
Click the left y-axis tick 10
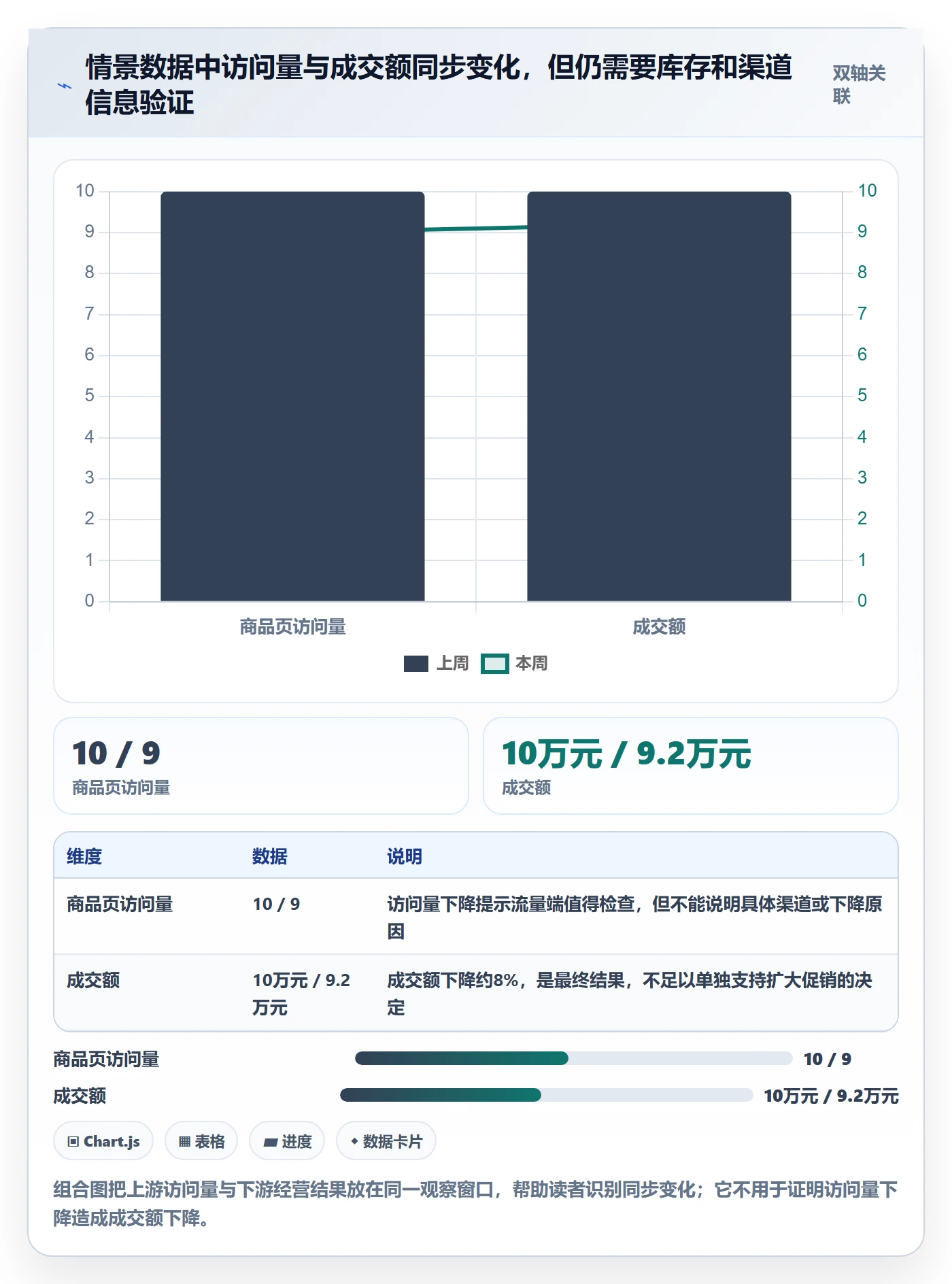coord(85,190)
